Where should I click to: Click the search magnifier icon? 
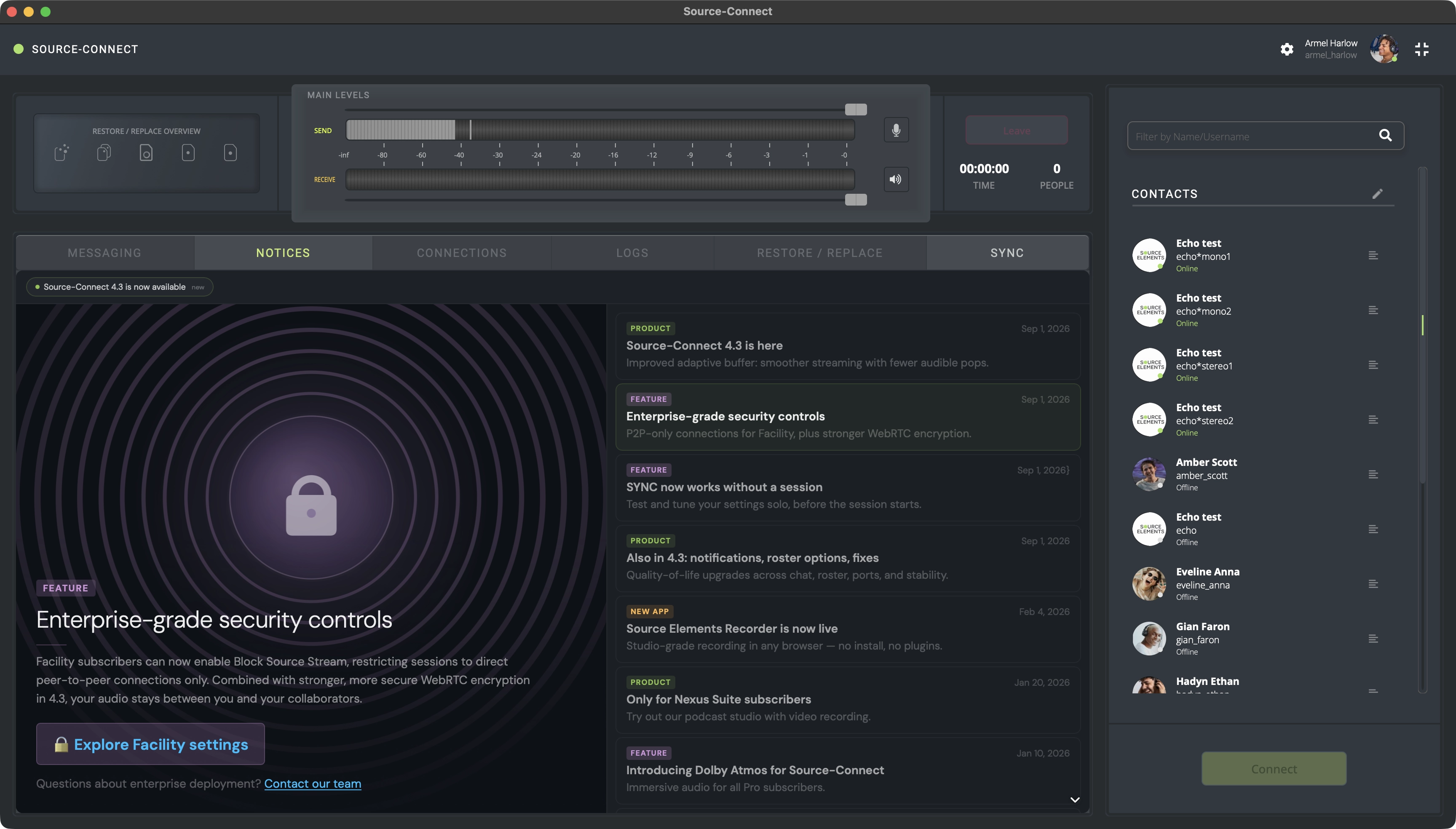[x=1385, y=136]
